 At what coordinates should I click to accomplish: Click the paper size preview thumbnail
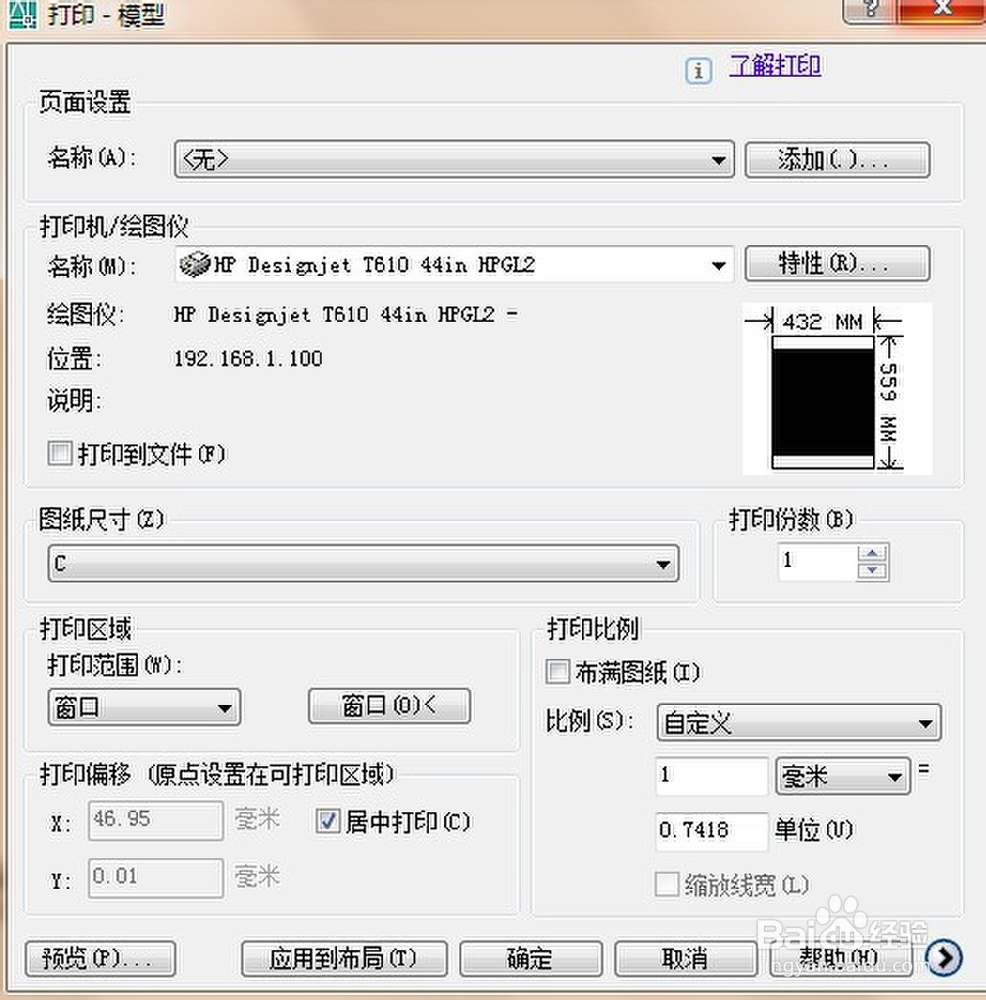(837, 389)
